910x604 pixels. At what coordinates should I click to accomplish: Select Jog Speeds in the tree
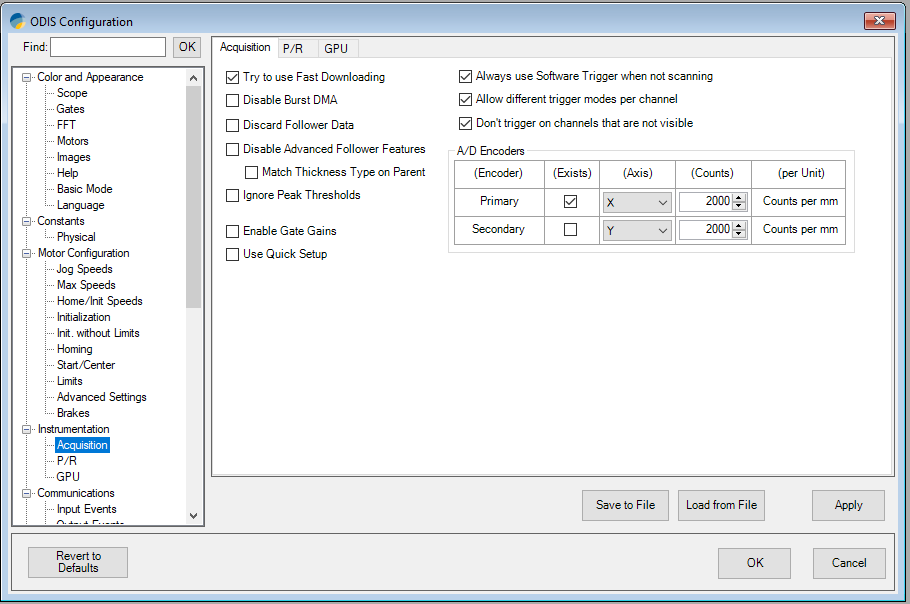[x=84, y=269]
